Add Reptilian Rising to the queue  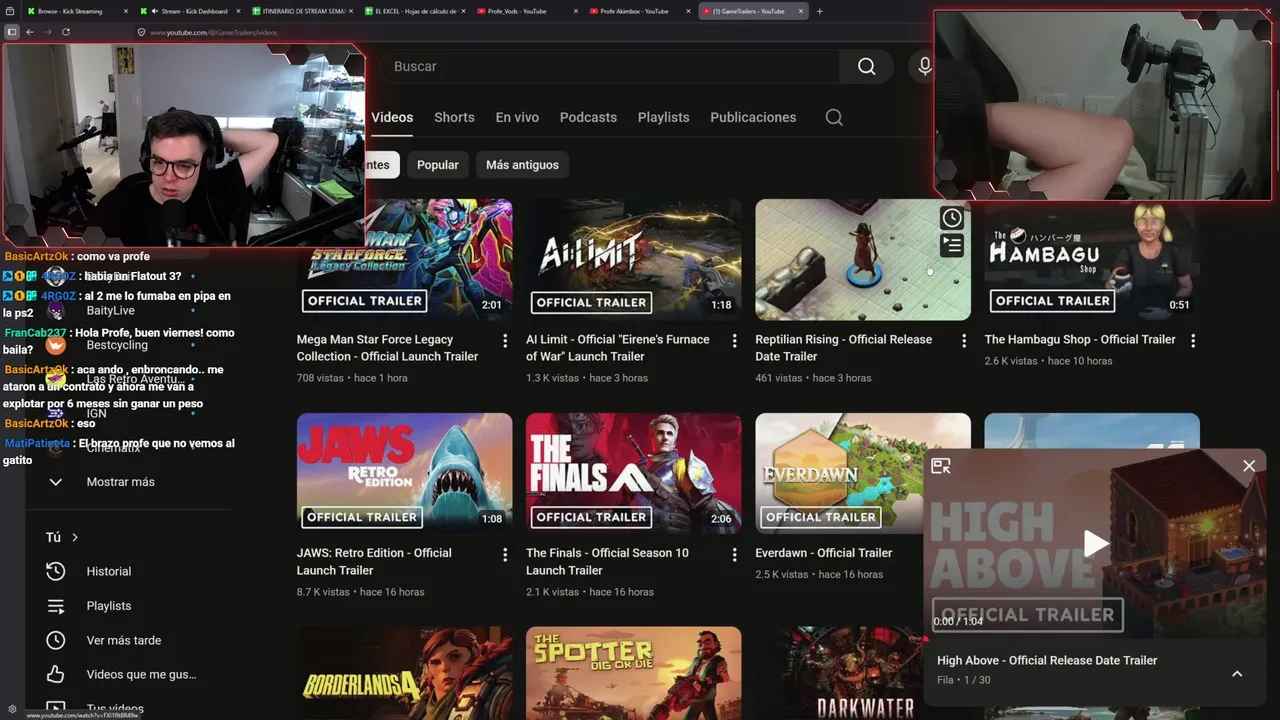click(x=952, y=245)
